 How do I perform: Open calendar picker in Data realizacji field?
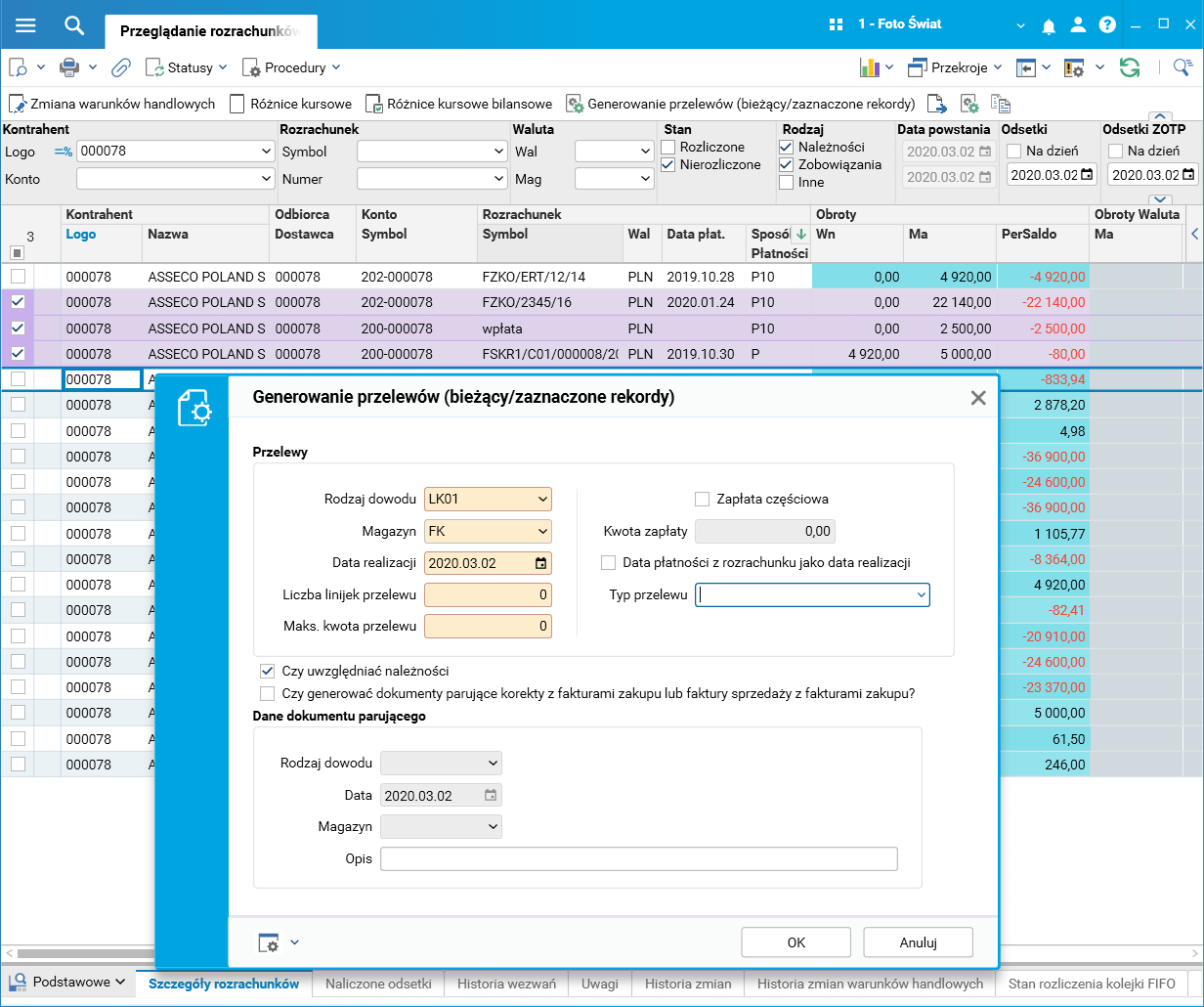click(x=540, y=563)
